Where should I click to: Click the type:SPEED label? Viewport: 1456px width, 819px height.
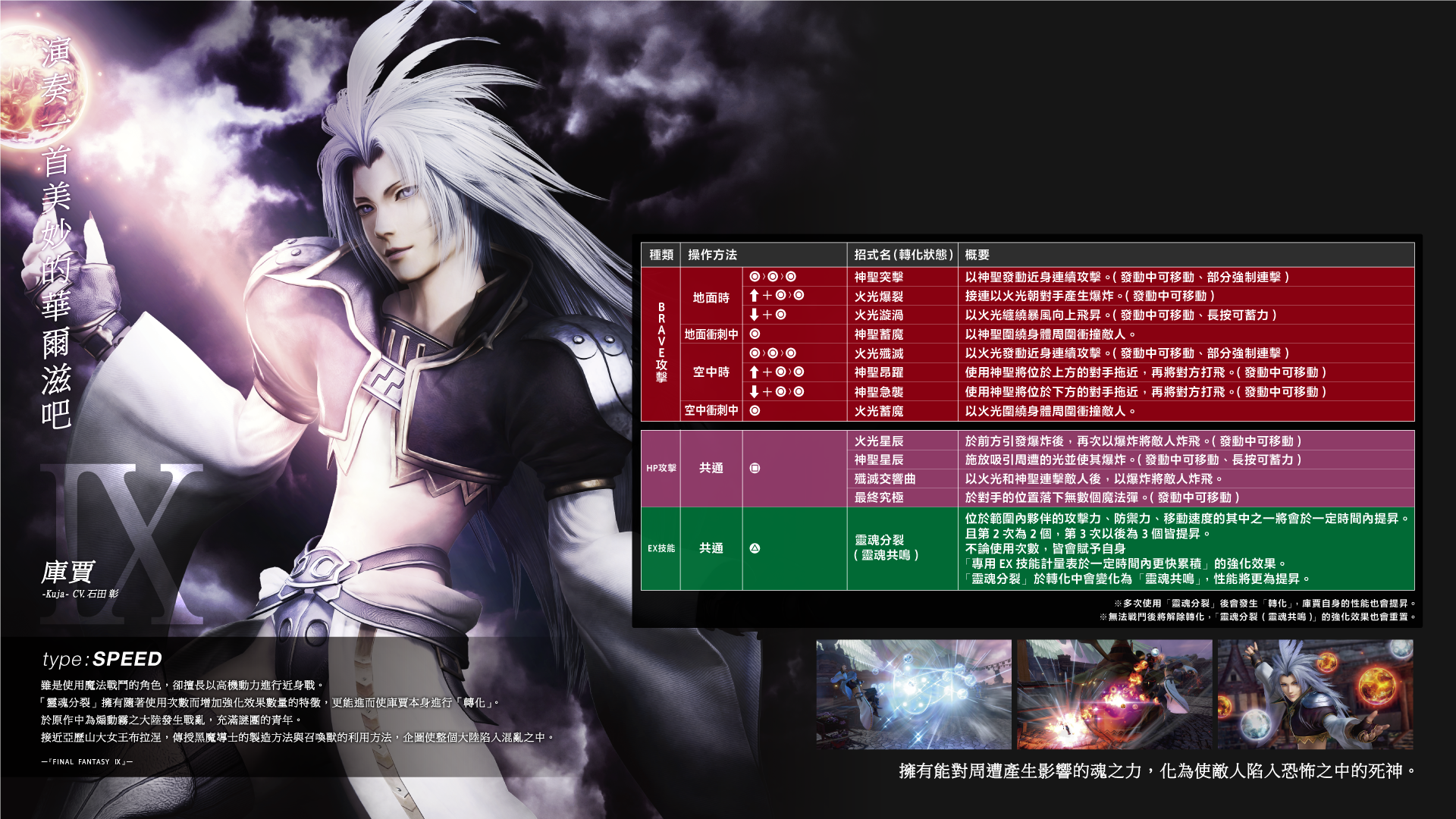click(102, 659)
